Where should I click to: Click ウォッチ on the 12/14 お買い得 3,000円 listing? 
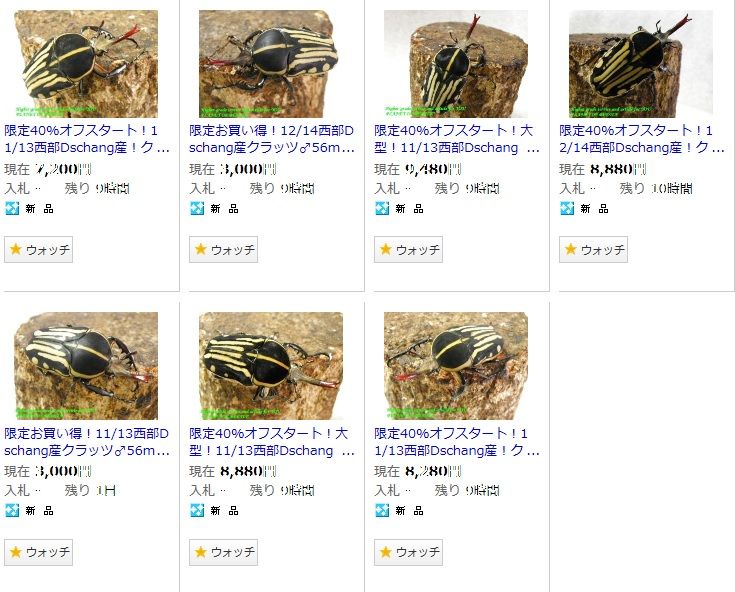(224, 249)
